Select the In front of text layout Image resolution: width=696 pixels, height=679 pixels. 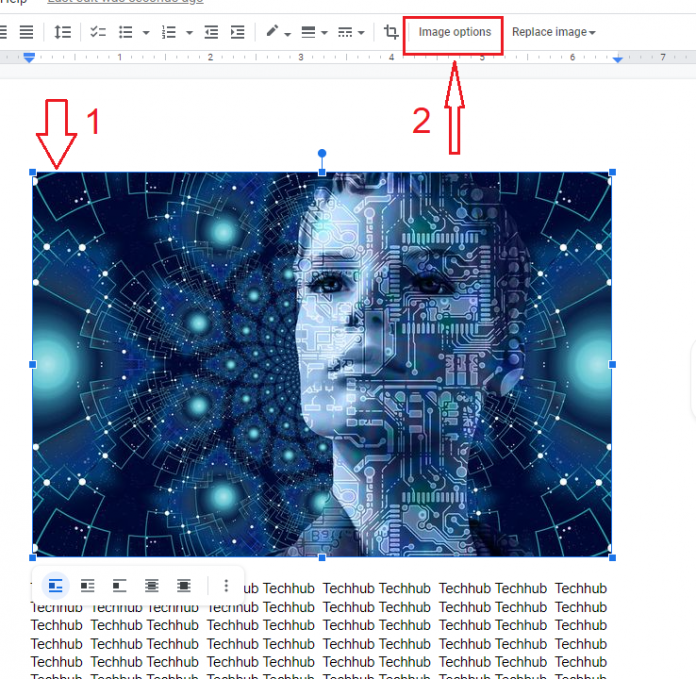coord(184,585)
